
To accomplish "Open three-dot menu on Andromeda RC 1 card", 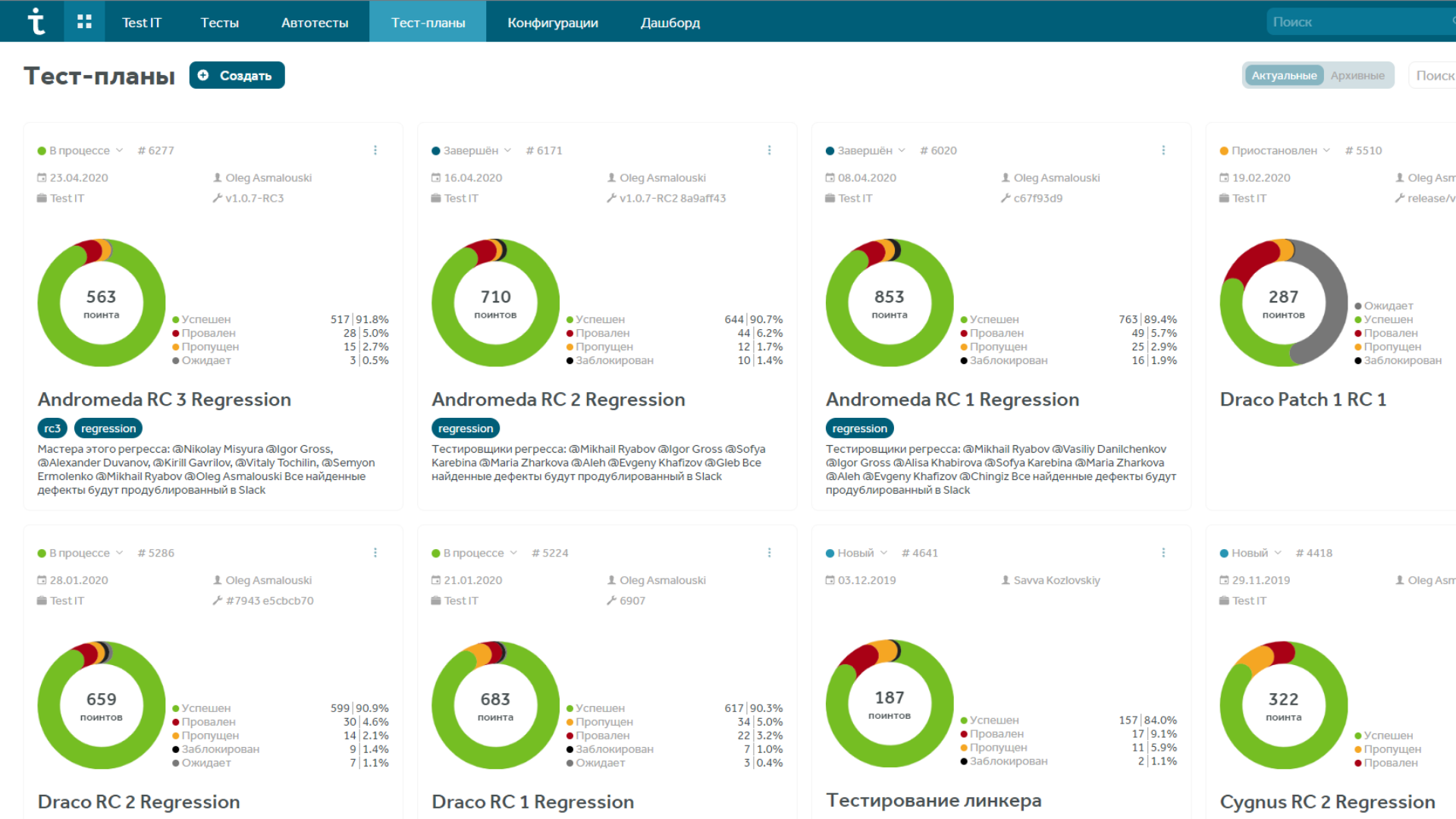I will (x=1163, y=150).
